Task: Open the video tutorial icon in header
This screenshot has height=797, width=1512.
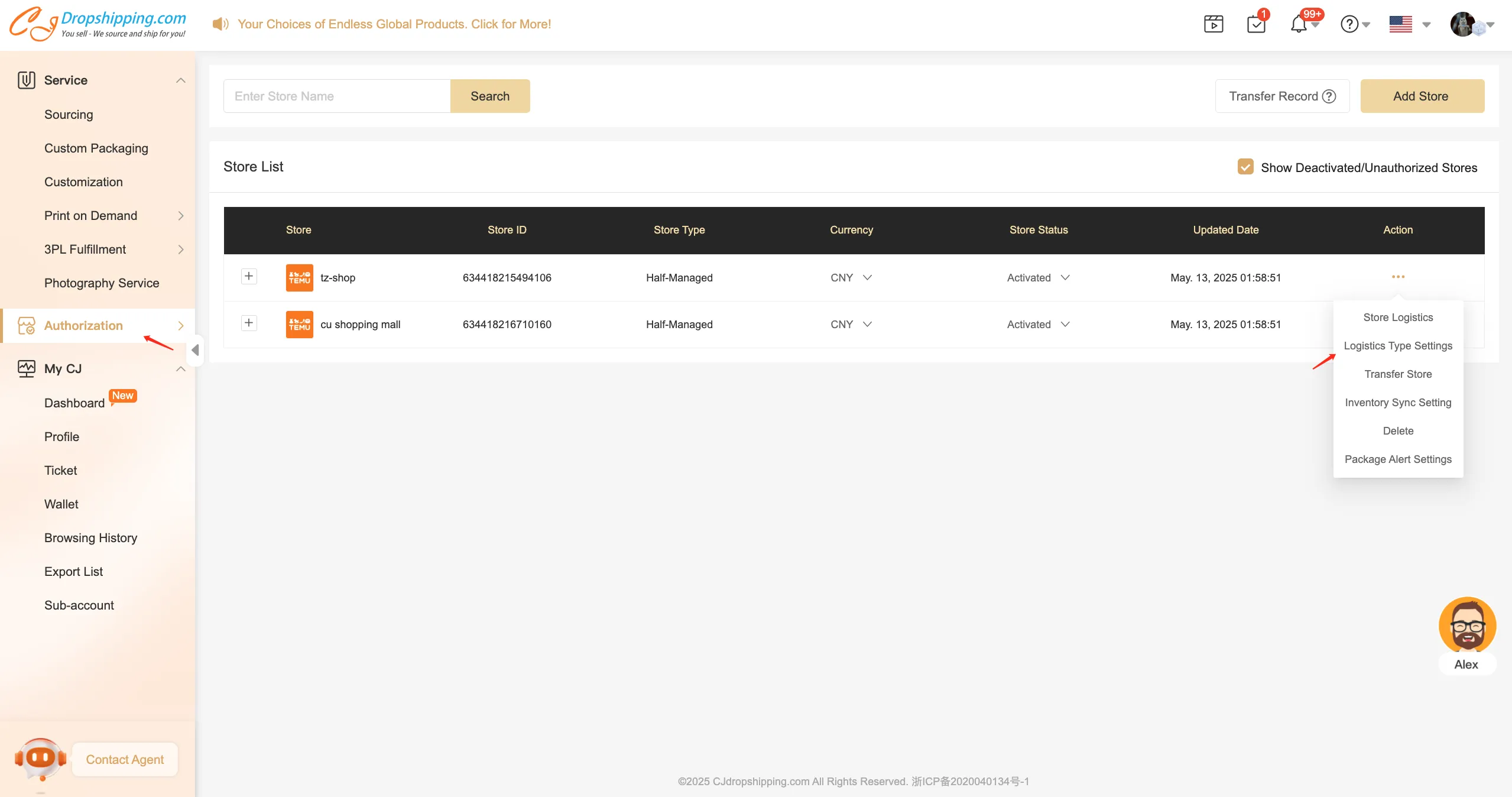Action: (x=1214, y=24)
